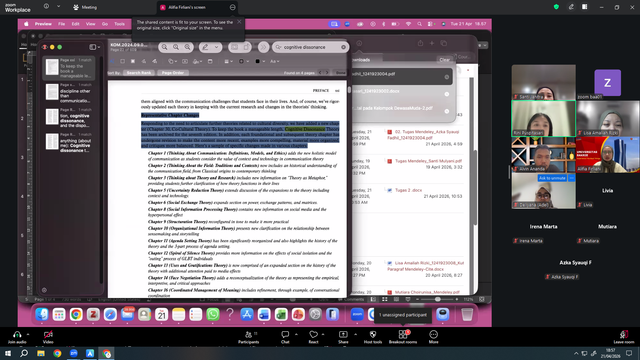The height and width of the screenshot is (360, 640).
Task: Click Spotlight search icon in macOS menu bar
Action: click(420, 24)
